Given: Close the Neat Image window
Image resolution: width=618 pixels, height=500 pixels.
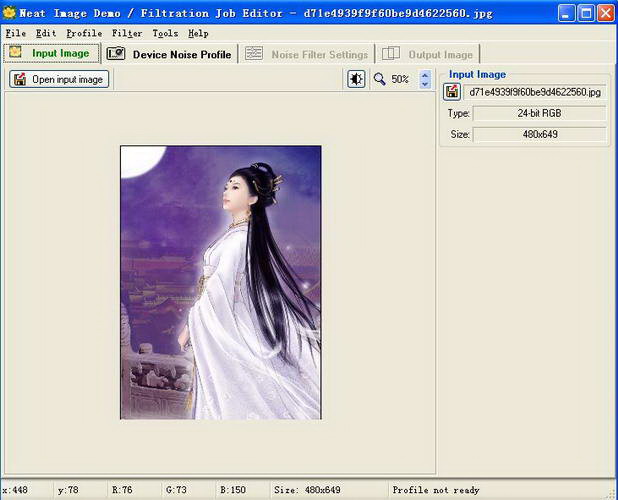Looking at the screenshot, I should click(x=605, y=13).
